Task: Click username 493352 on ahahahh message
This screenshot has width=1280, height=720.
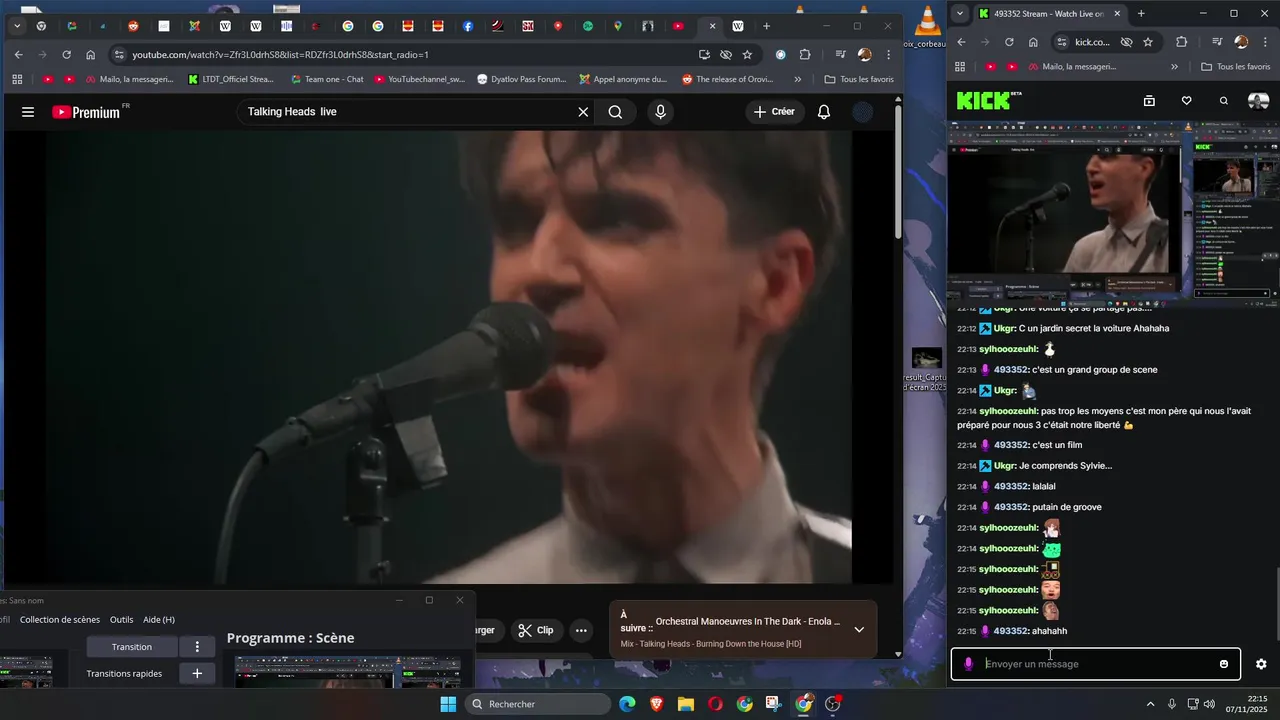Action: tap(1011, 631)
